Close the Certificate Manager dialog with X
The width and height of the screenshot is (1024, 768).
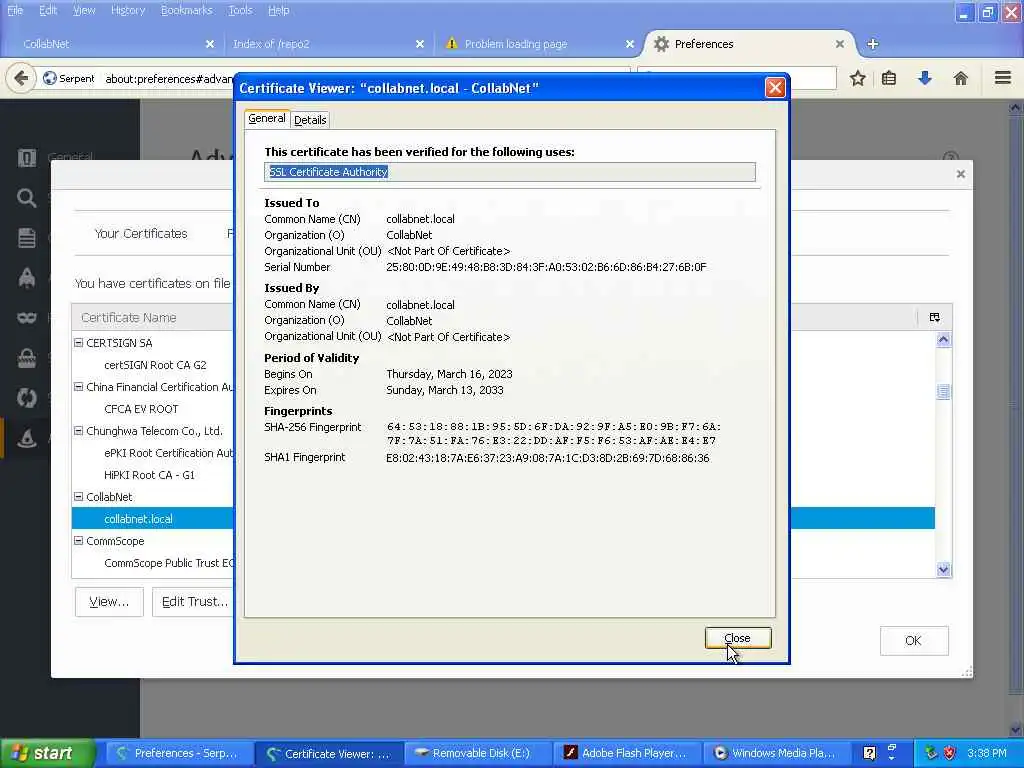point(961,174)
